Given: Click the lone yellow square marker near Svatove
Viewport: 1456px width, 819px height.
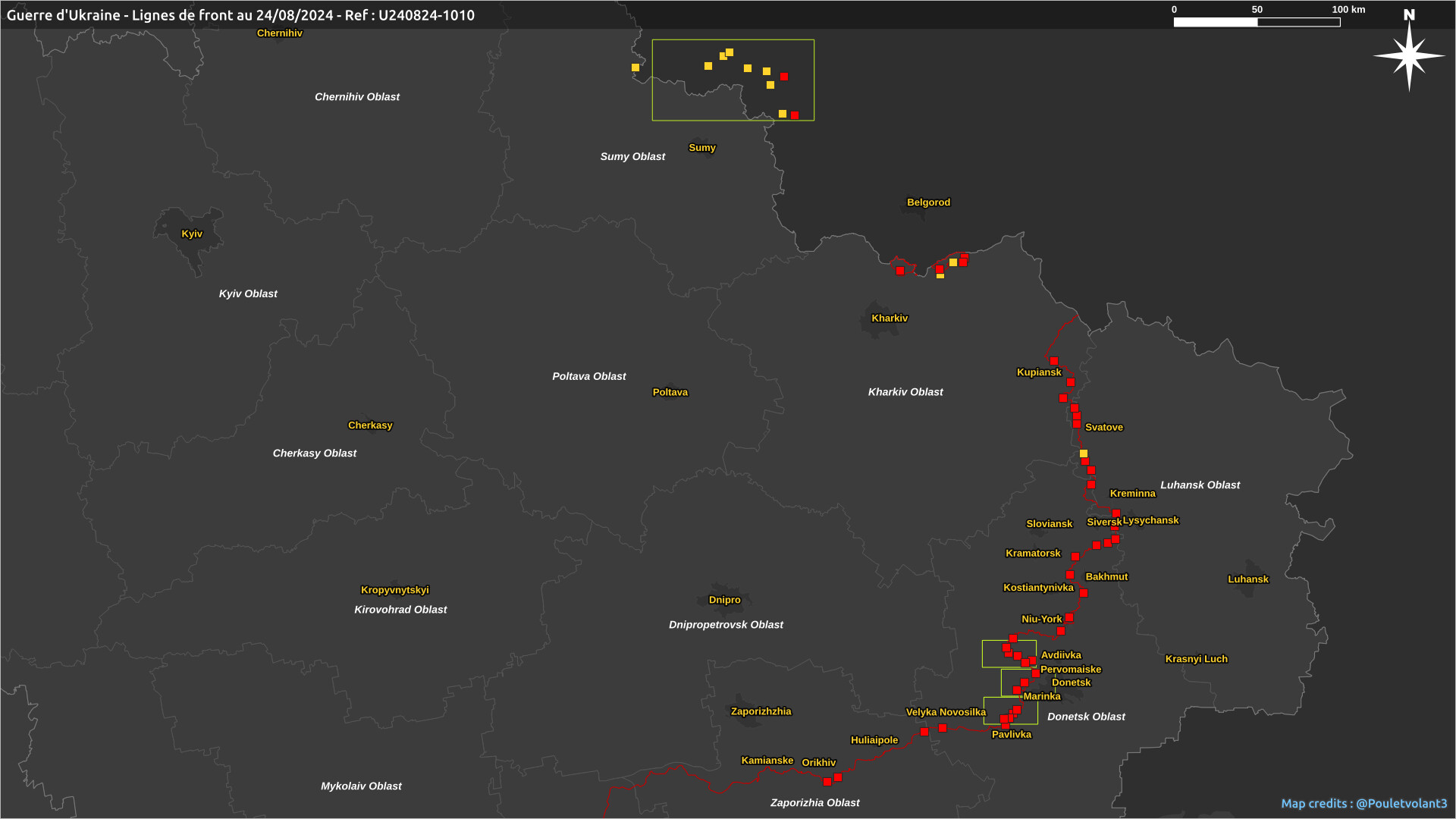Looking at the screenshot, I should click(1084, 453).
